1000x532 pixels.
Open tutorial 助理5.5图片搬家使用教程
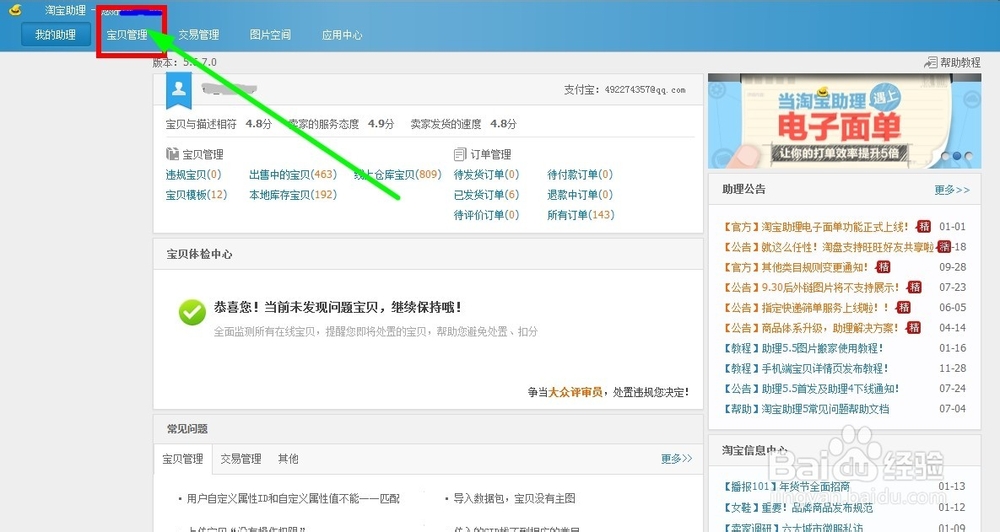803,348
